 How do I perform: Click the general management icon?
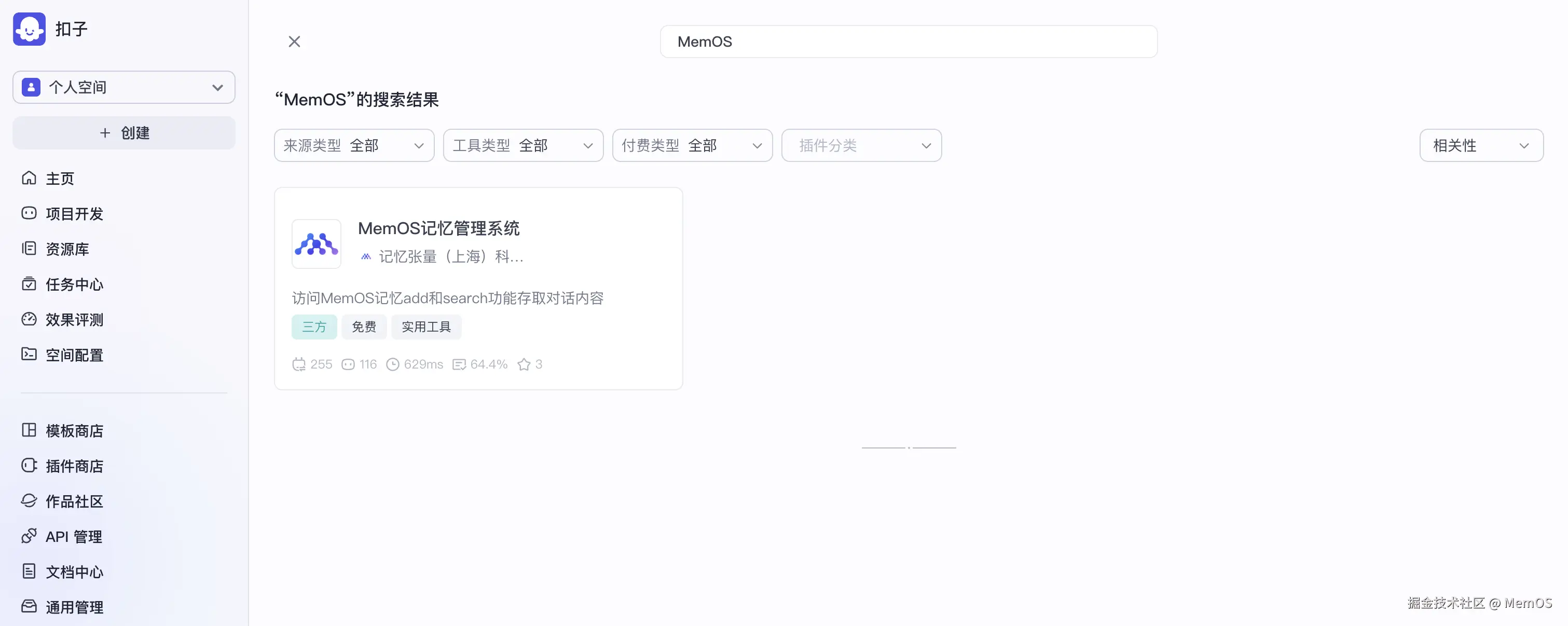point(29,606)
